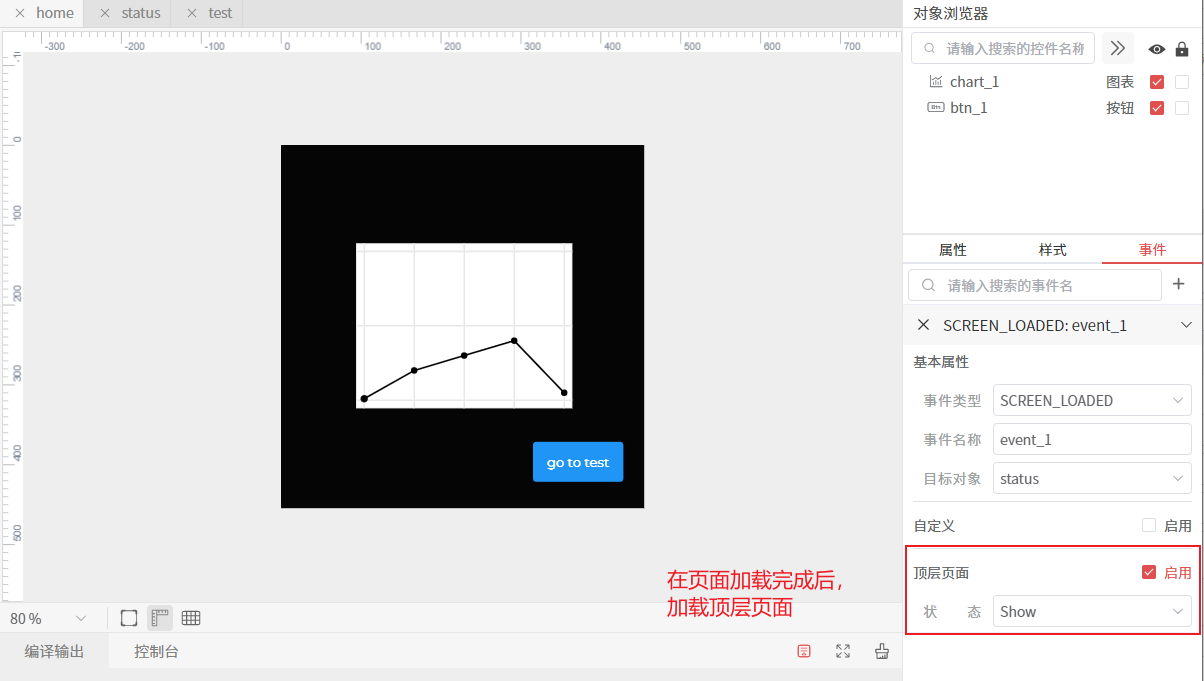1204x681 pixels.
Task: Click the lock header icon
Action: 1182,49
